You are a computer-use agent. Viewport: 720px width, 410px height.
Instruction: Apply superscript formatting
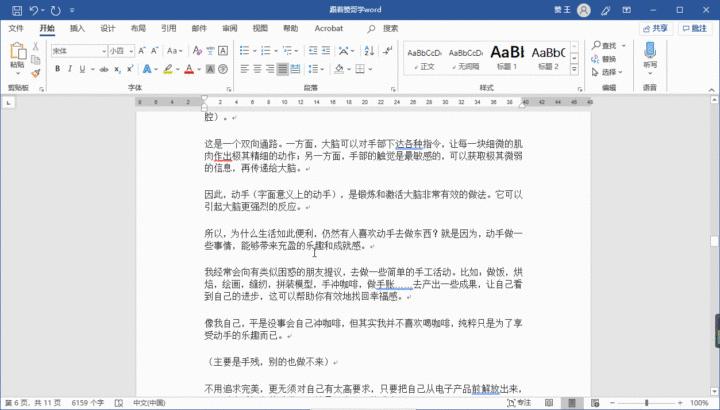[x=130, y=69]
